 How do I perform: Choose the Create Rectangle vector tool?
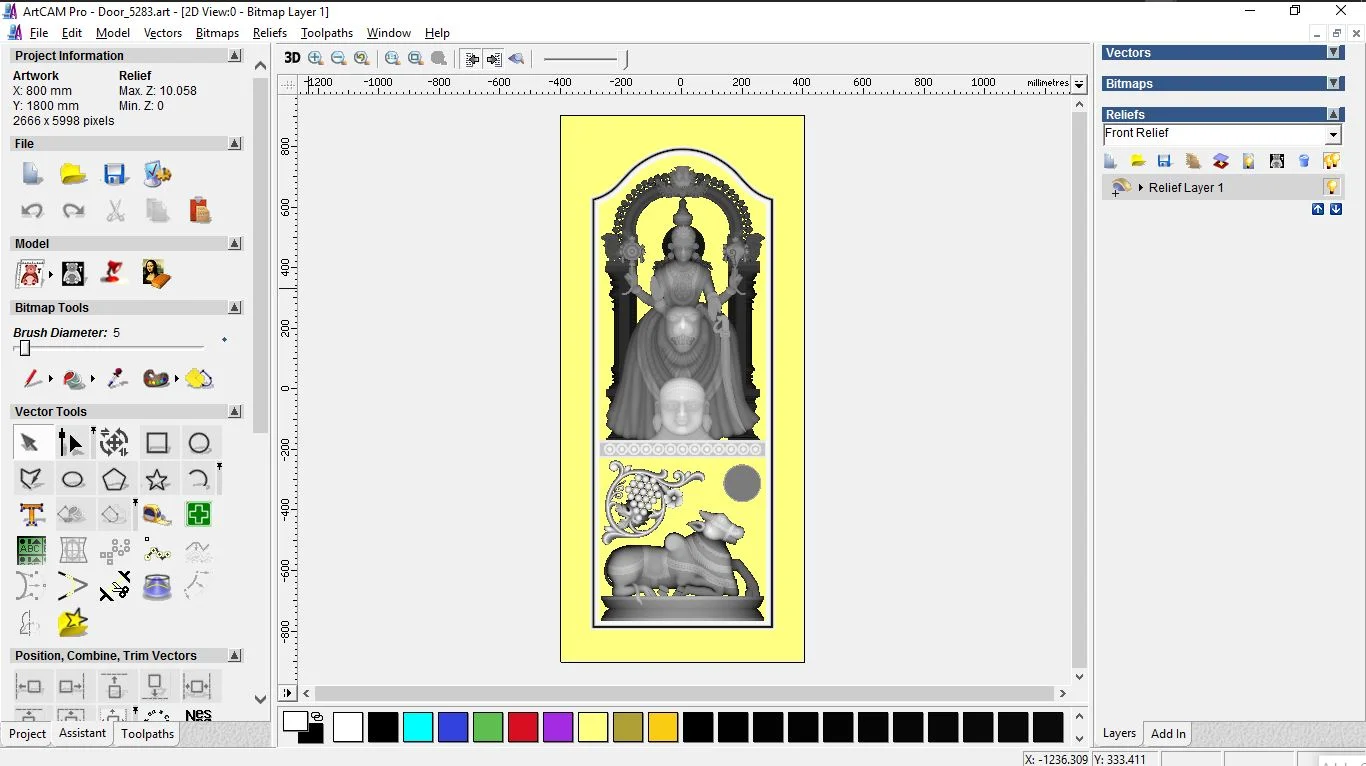click(157, 443)
